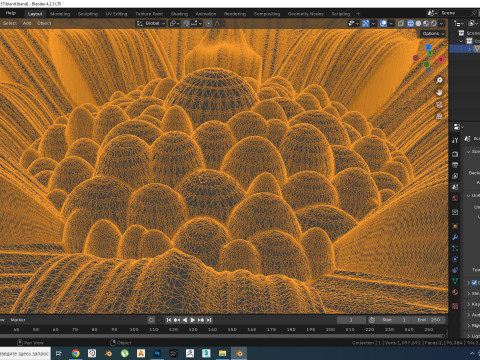Open snapping options dropdown
The width and height of the screenshot is (480, 360).
click(197, 23)
